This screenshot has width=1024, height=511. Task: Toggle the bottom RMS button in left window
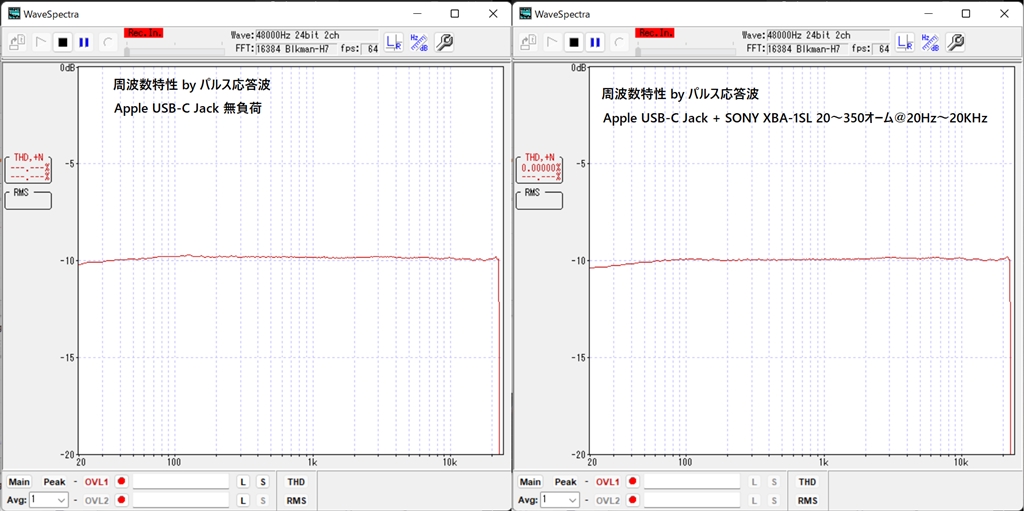pos(296,500)
